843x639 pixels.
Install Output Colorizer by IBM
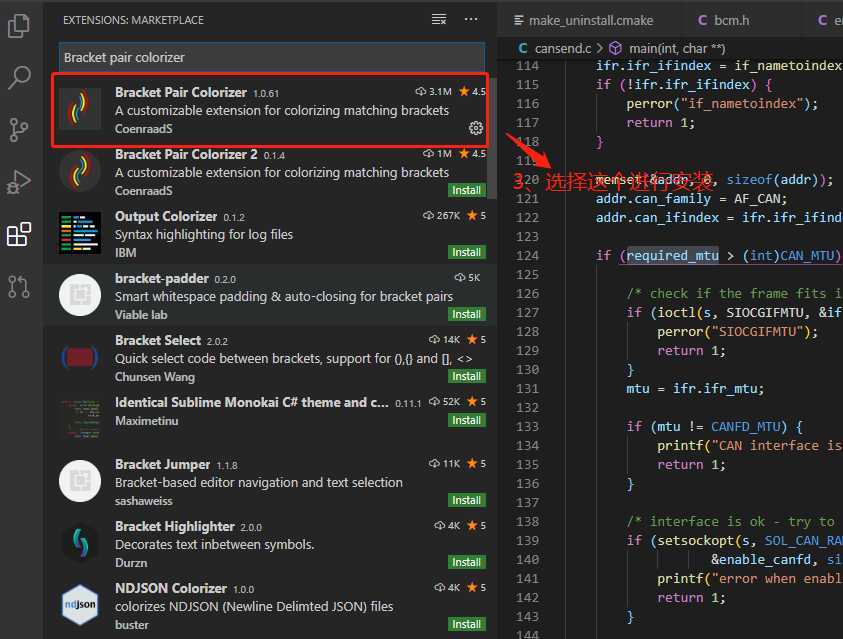coord(467,252)
